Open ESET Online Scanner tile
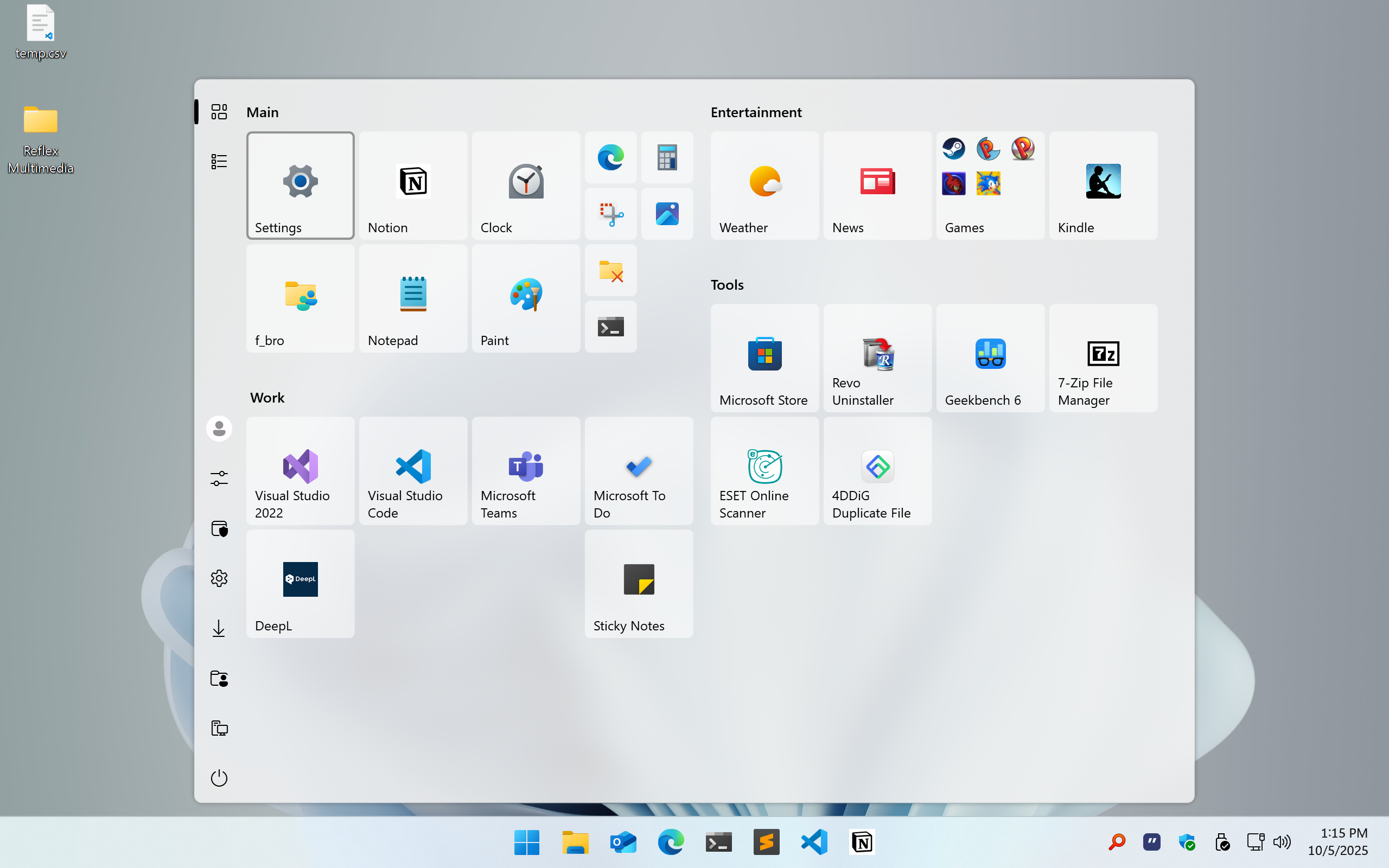1389x868 pixels. (x=764, y=470)
